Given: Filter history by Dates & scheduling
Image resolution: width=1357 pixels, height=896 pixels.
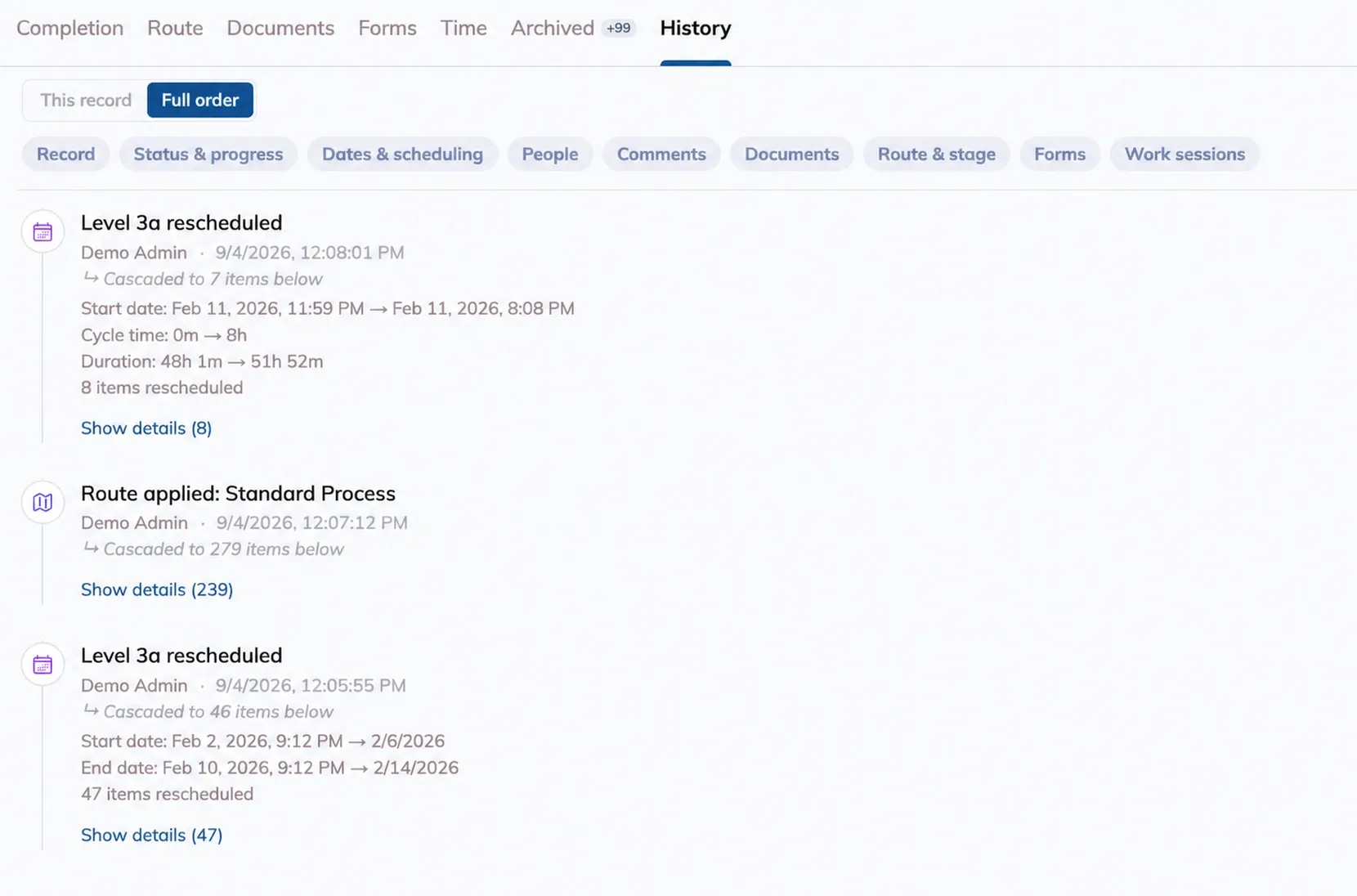Looking at the screenshot, I should click(402, 154).
